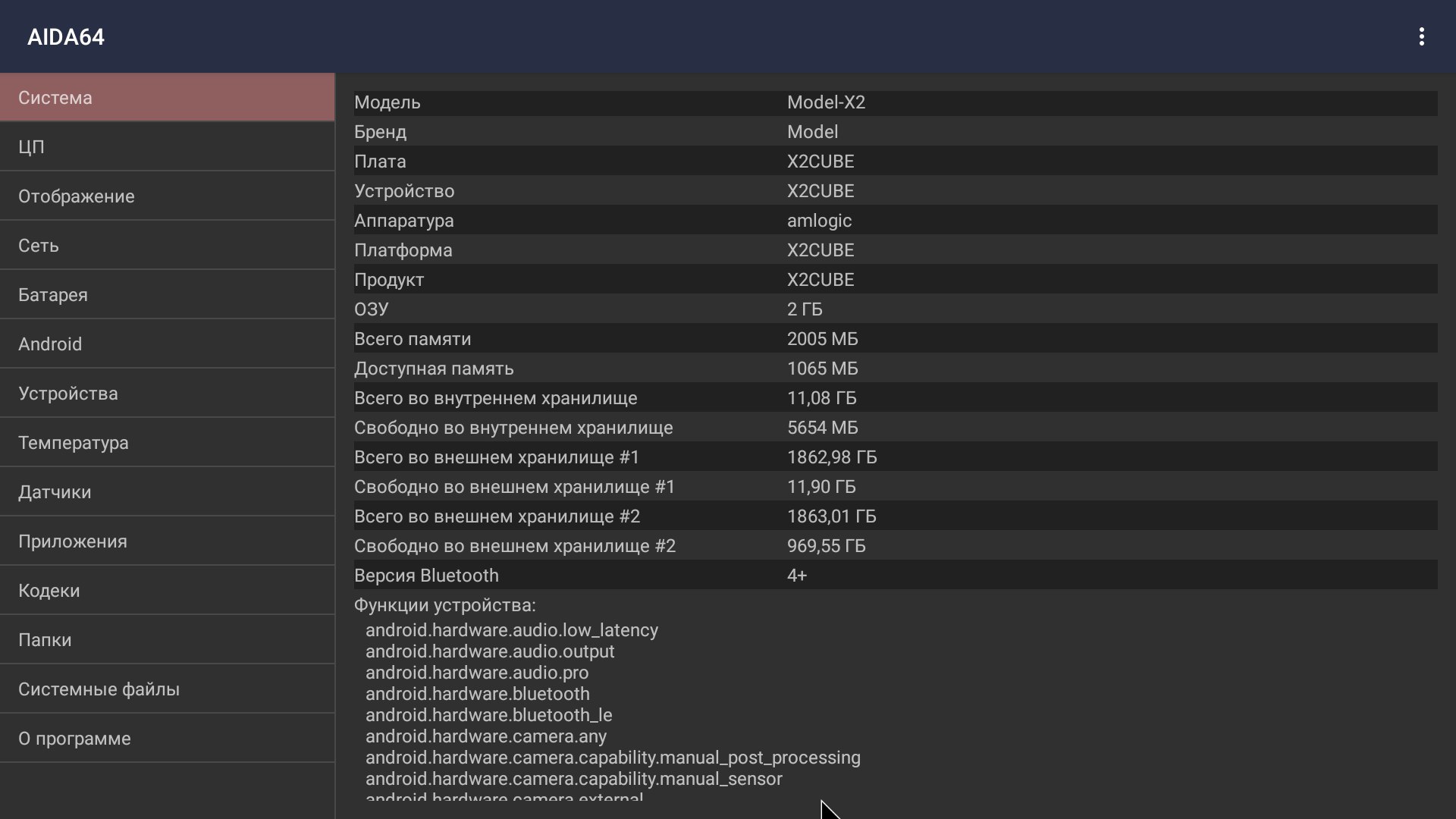
Task: Go to the Сеть section
Action: pos(167,246)
